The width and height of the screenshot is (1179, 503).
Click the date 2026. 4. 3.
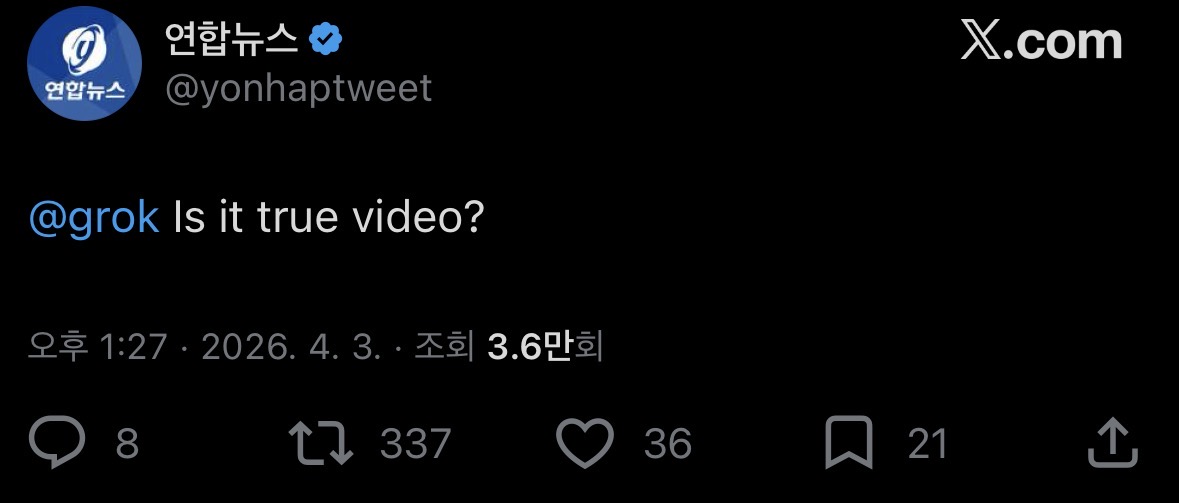(x=291, y=347)
